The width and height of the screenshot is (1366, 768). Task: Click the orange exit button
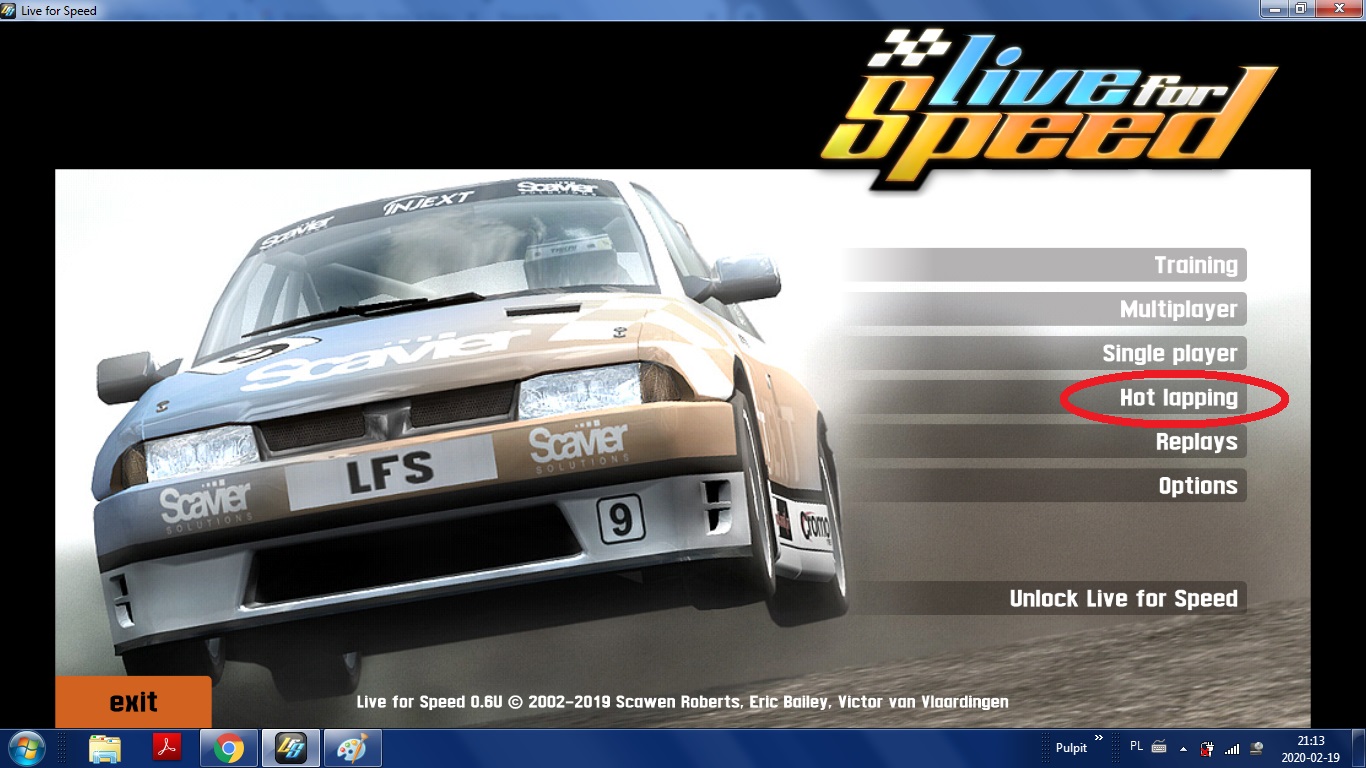133,702
